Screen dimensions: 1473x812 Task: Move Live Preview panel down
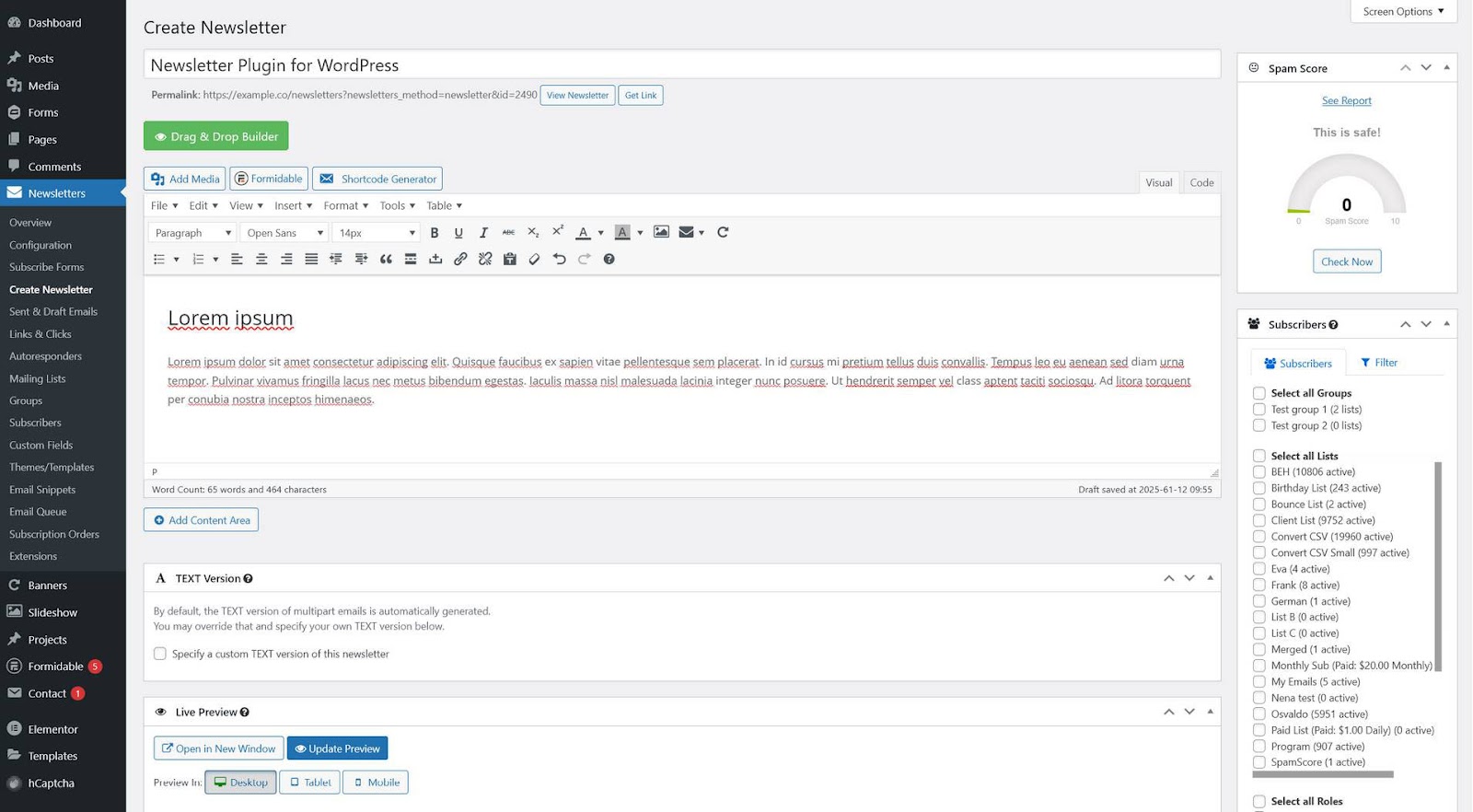point(1189,712)
